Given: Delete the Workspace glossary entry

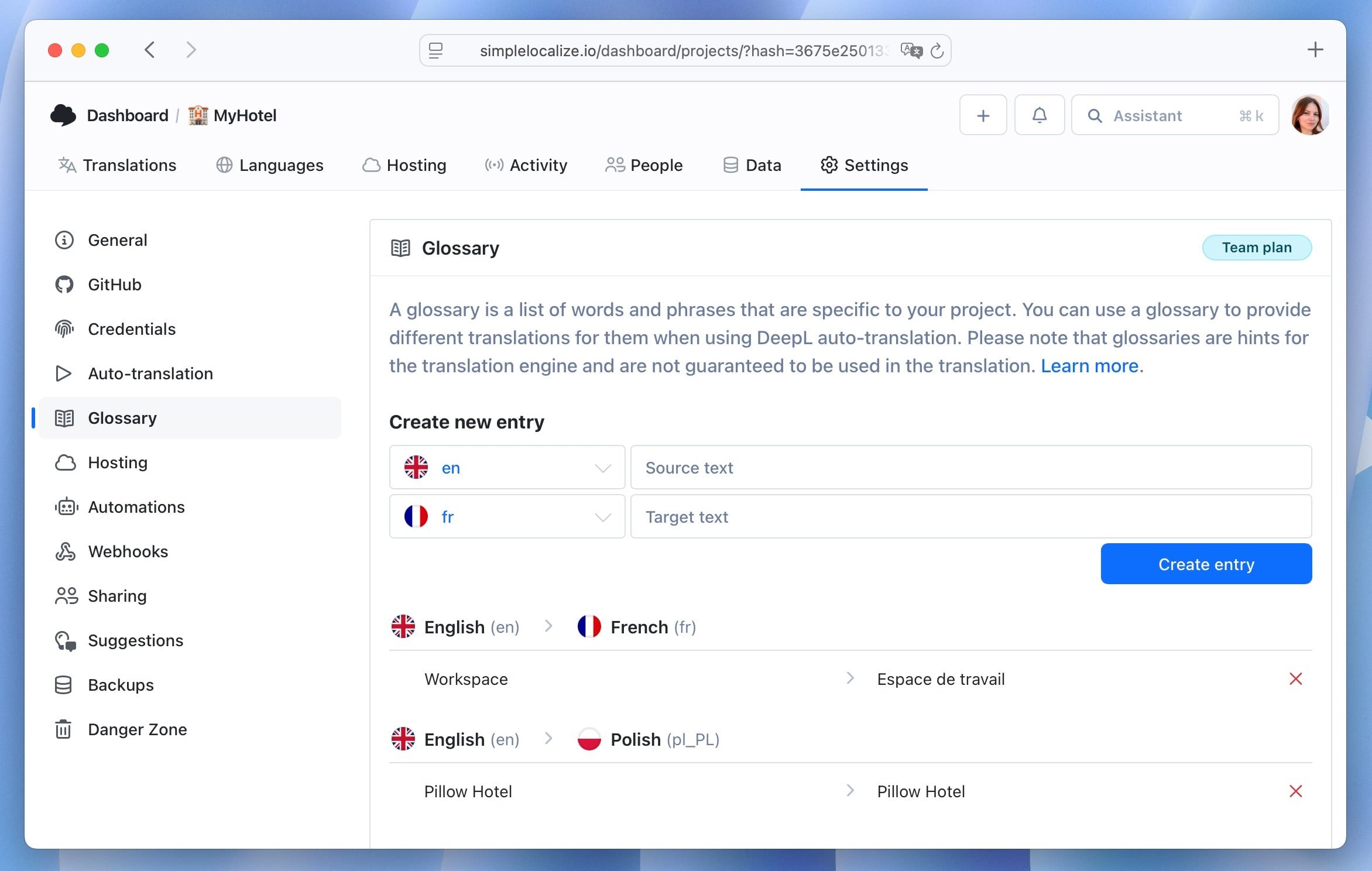Looking at the screenshot, I should click(x=1295, y=679).
